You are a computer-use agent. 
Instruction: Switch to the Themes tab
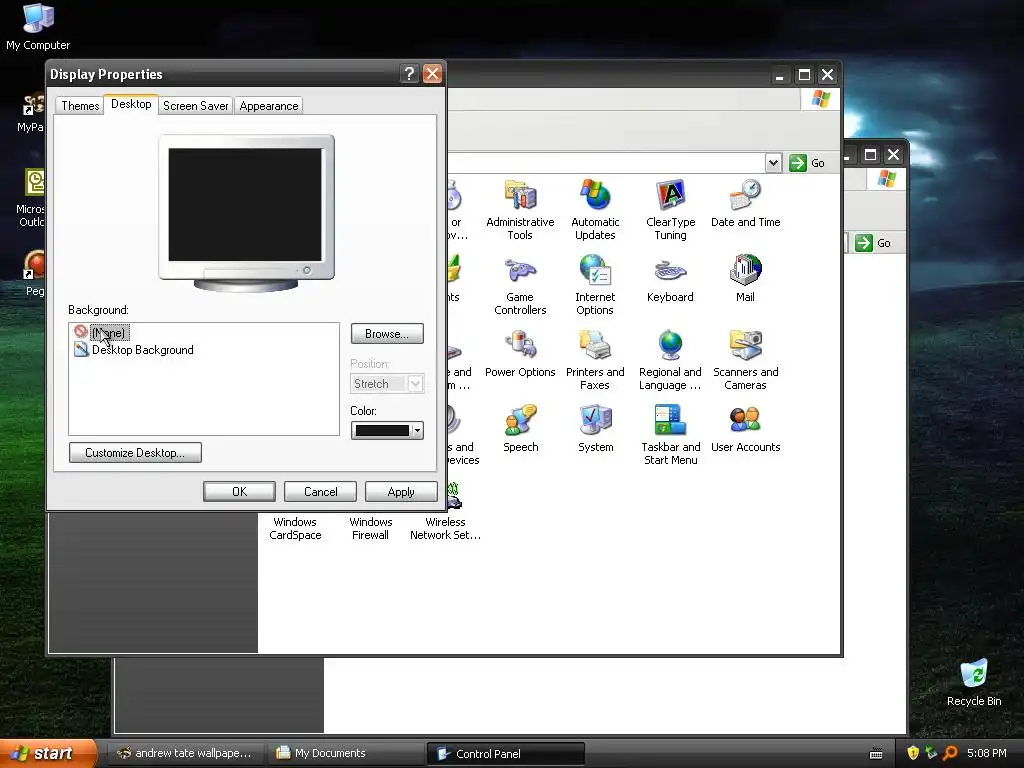click(80, 106)
